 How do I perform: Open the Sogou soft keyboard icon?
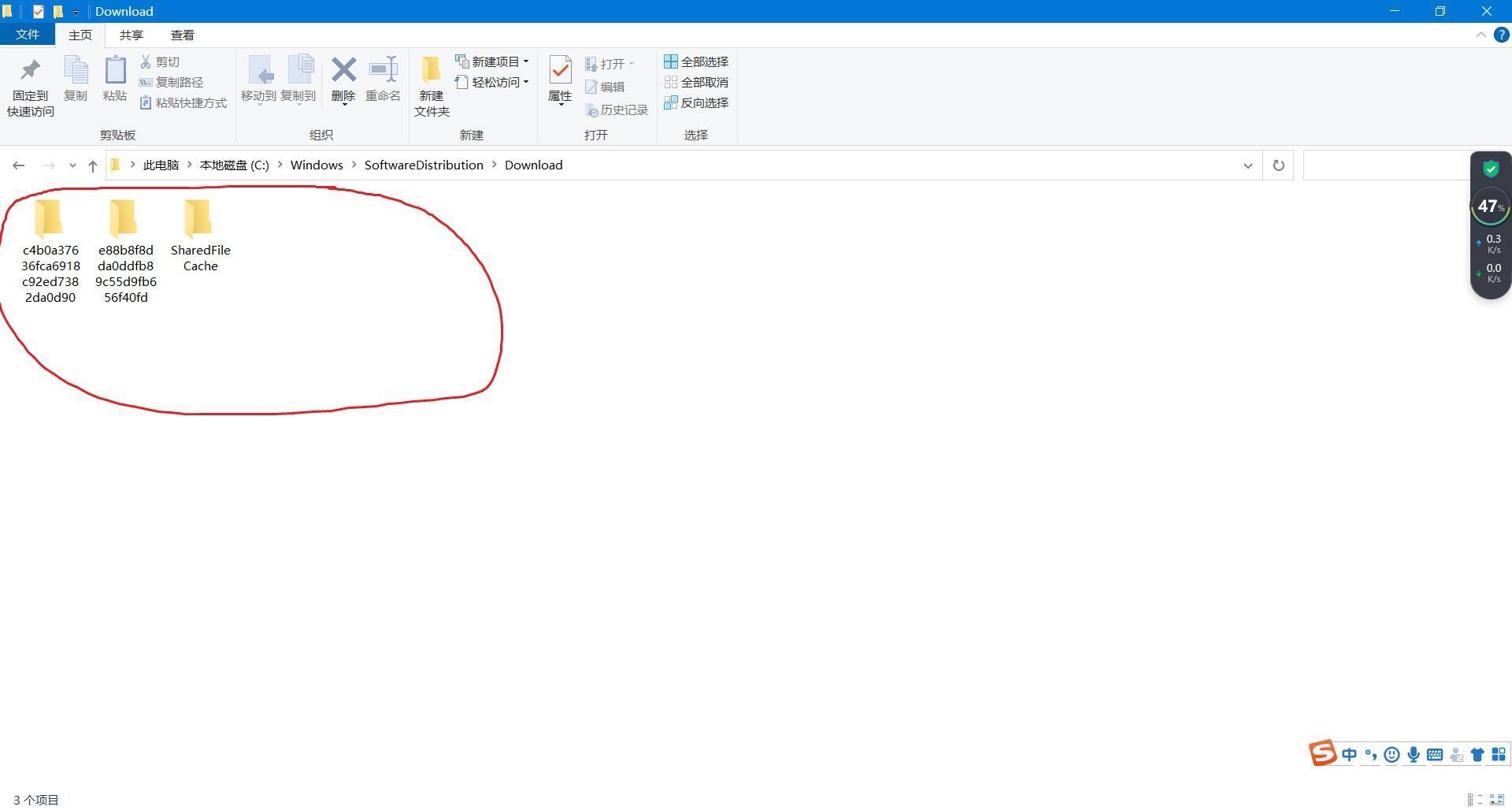[1435, 755]
